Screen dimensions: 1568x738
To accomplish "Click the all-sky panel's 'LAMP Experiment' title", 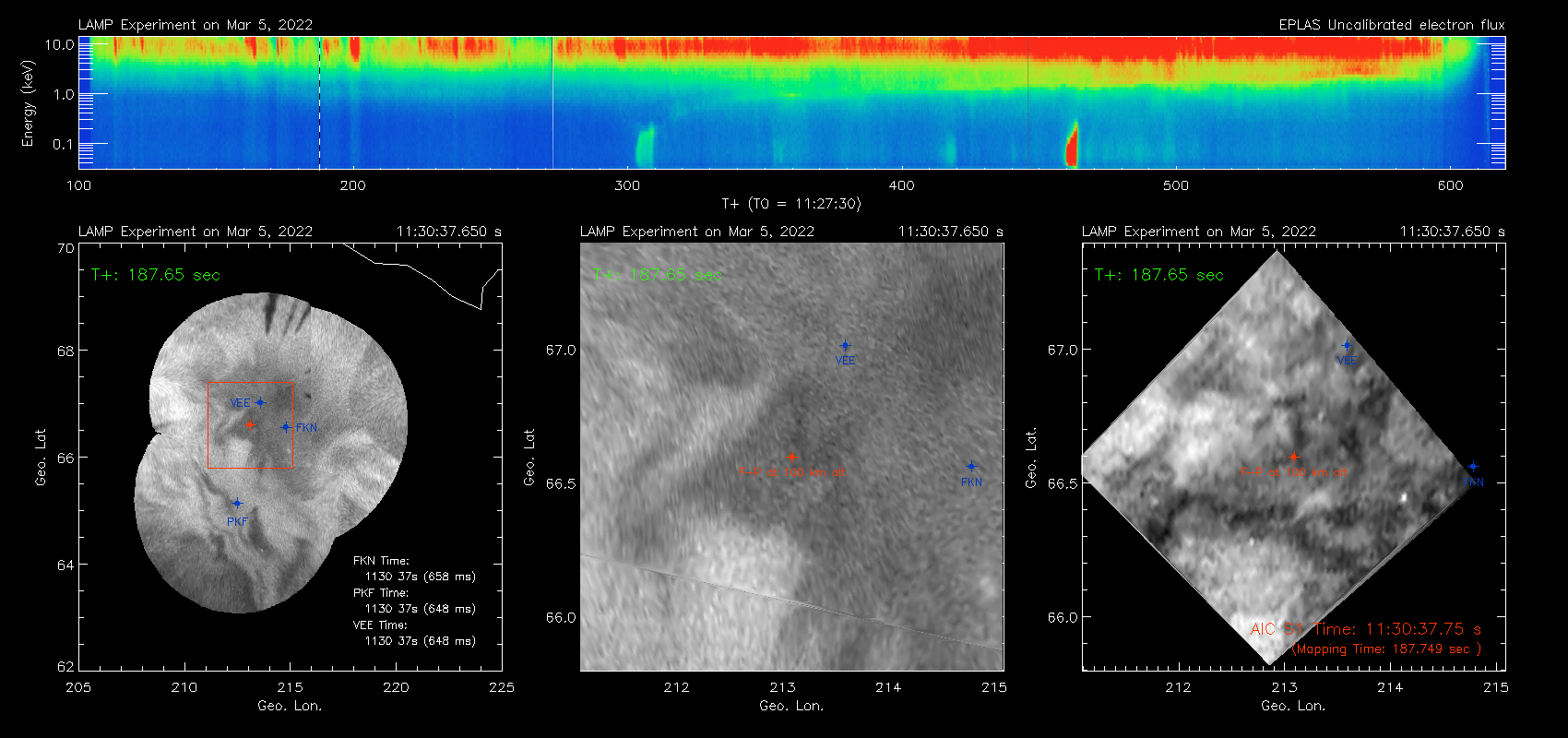I will tap(196, 232).
